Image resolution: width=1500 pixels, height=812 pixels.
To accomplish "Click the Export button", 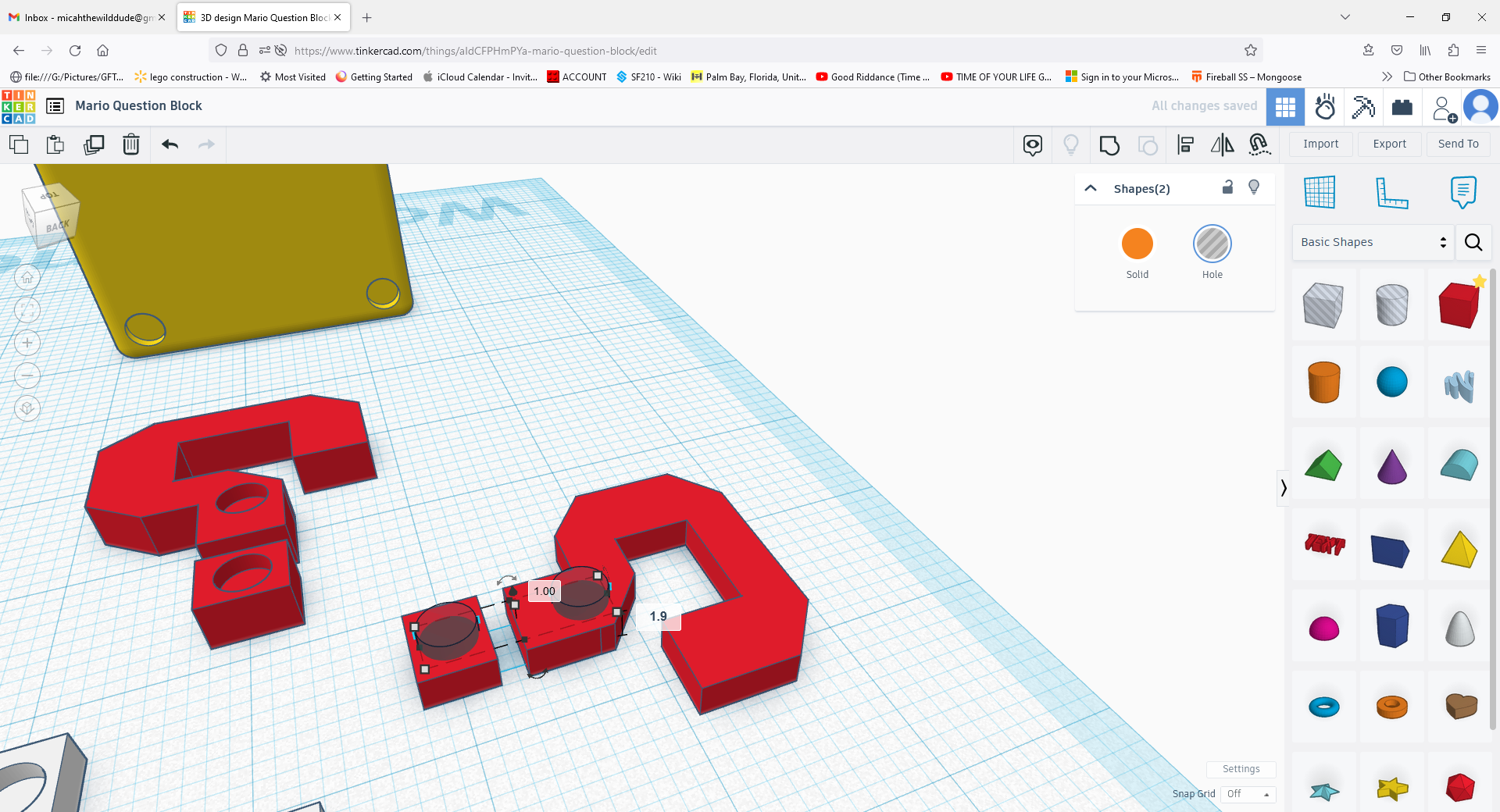I will click(x=1389, y=144).
